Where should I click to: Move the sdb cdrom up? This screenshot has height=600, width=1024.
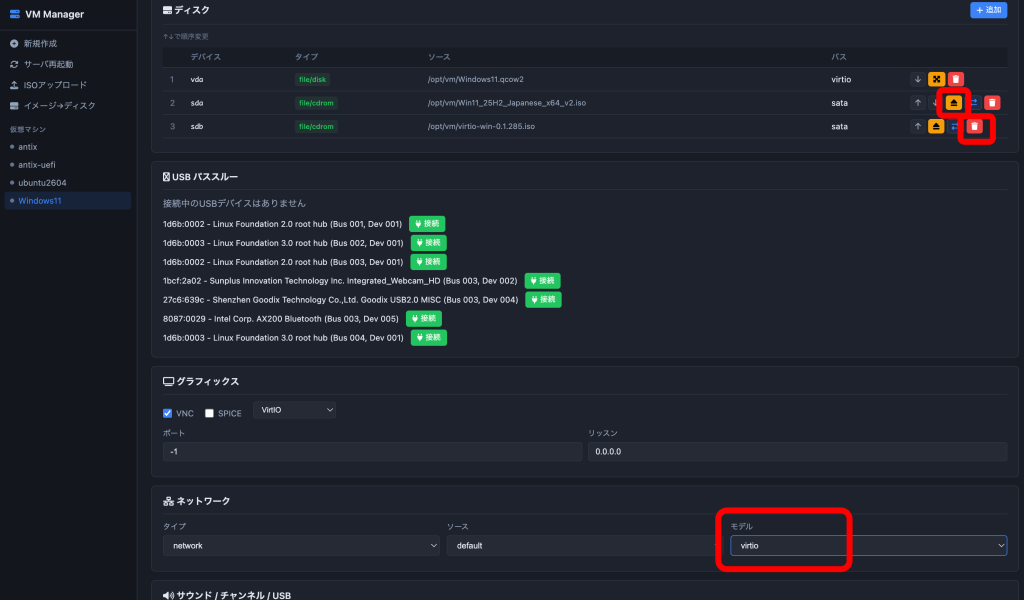click(x=918, y=127)
